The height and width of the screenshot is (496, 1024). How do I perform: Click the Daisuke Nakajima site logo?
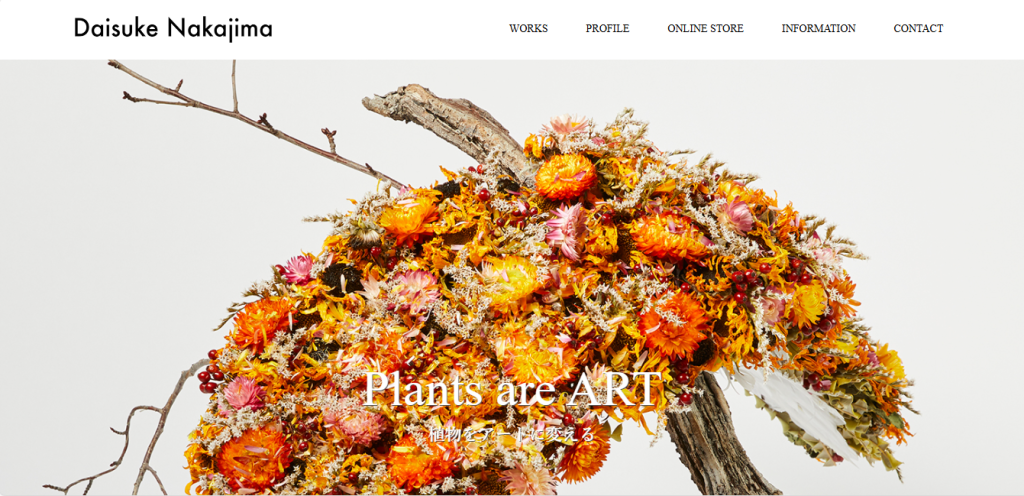click(173, 29)
